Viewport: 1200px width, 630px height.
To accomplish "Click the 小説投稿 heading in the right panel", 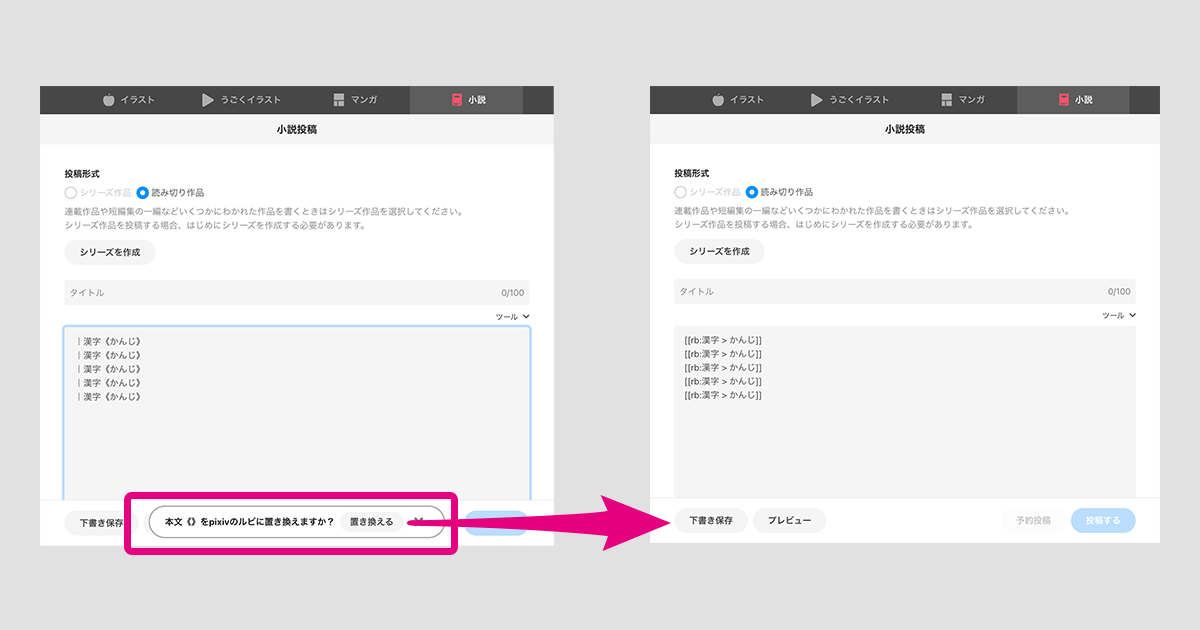I will click(905, 130).
